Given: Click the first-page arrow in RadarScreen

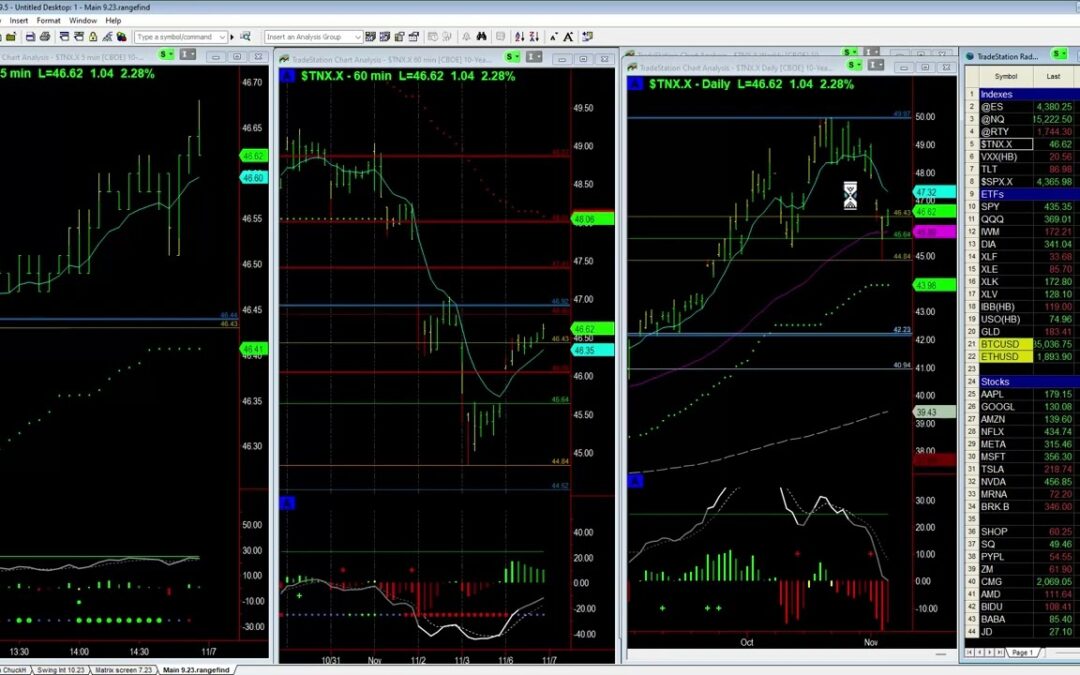Looking at the screenshot, I should click(x=970, y=652).
